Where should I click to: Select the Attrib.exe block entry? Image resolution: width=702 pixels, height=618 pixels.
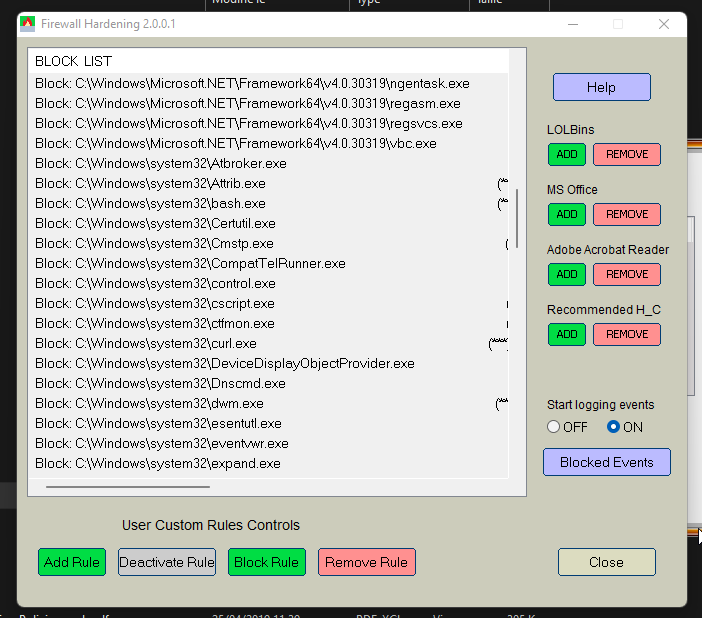(268, 184)
